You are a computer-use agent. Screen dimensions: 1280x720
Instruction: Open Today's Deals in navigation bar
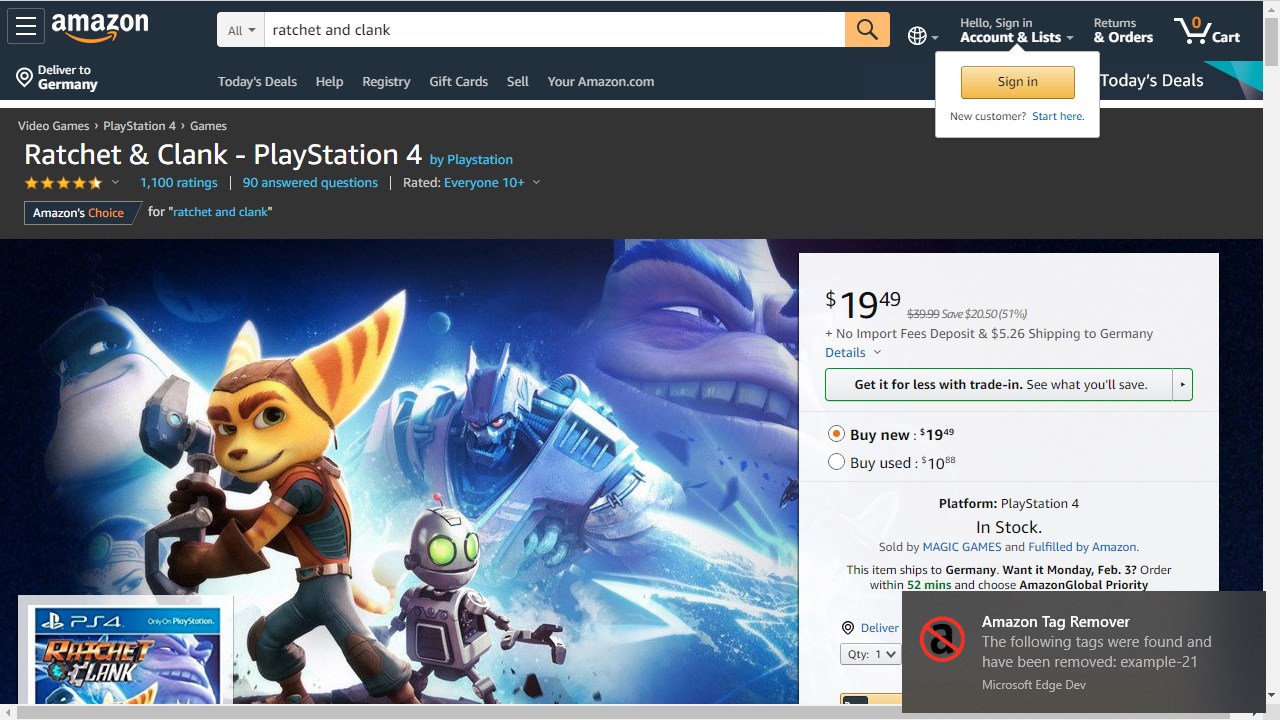coord(257,82)
